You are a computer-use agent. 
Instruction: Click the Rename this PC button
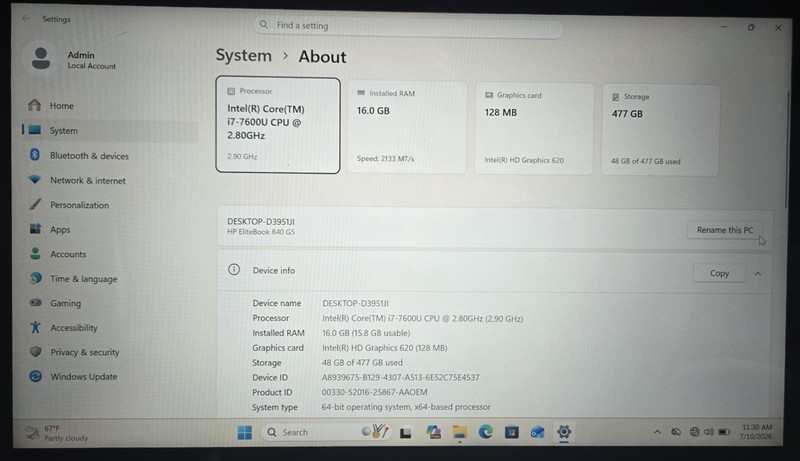pos(724,230)
